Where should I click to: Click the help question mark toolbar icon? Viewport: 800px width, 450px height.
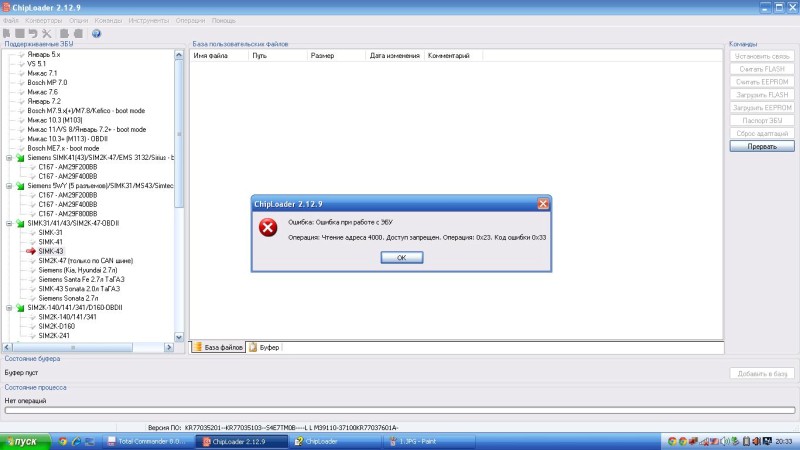coord(97,33)
